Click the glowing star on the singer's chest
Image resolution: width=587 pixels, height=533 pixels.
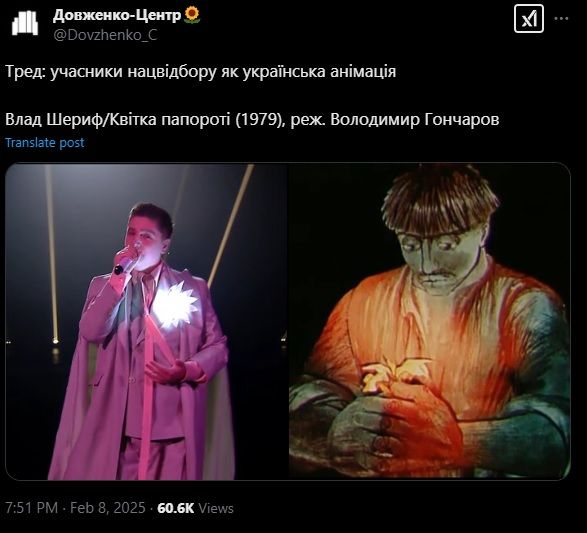click(175, 304)
